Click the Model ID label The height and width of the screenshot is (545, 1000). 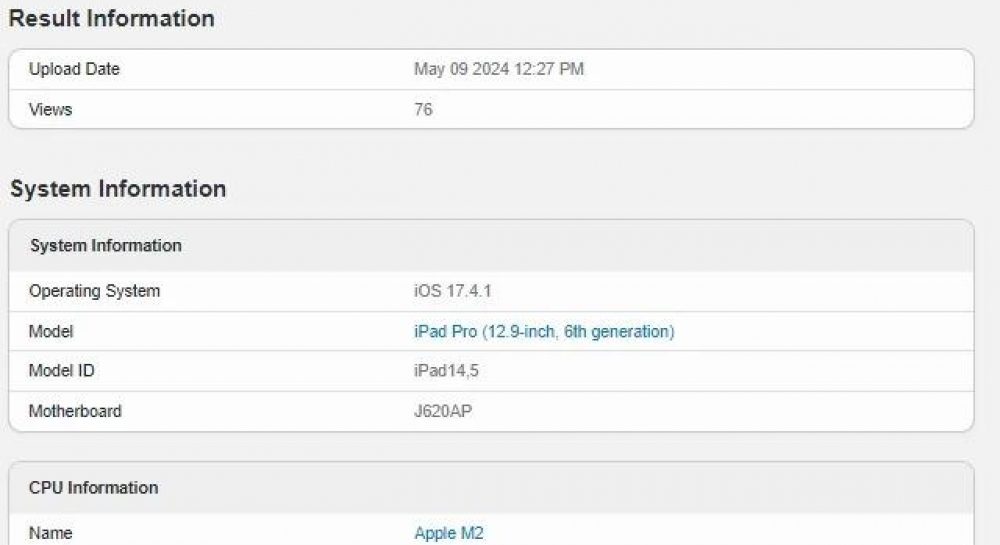click(61, 370)
